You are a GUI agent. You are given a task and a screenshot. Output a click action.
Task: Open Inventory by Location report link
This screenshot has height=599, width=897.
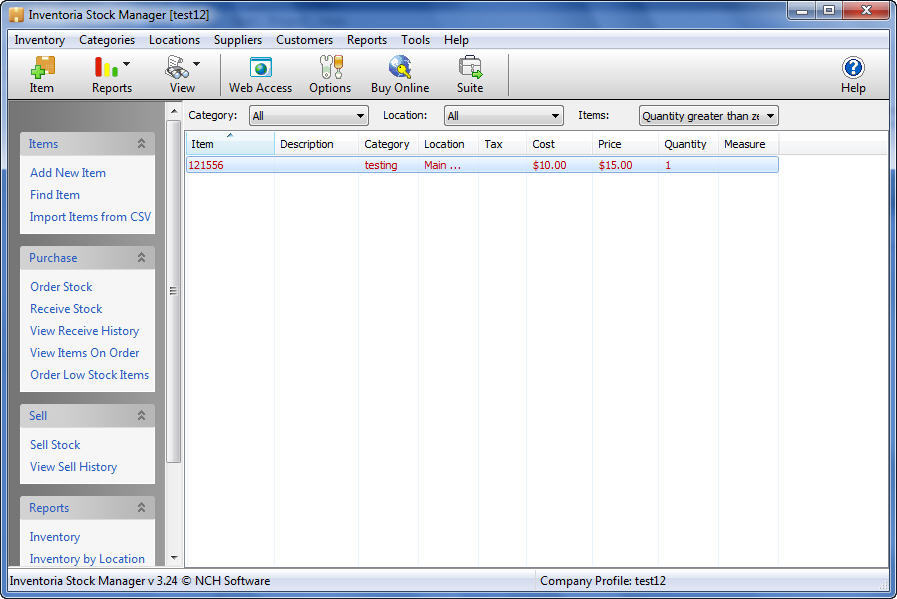coord(87,559)
